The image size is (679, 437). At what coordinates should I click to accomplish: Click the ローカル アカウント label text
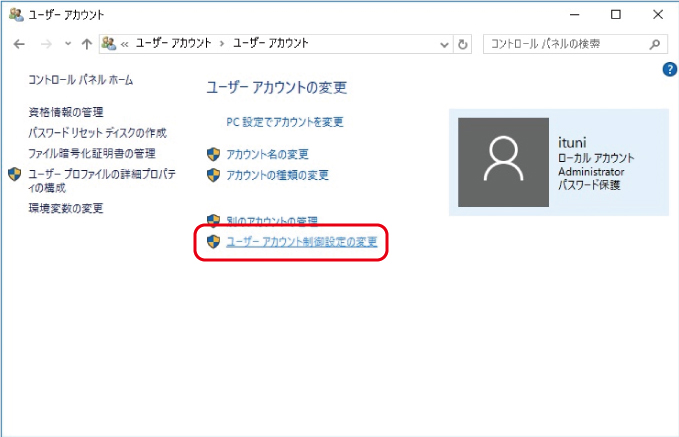596,158
